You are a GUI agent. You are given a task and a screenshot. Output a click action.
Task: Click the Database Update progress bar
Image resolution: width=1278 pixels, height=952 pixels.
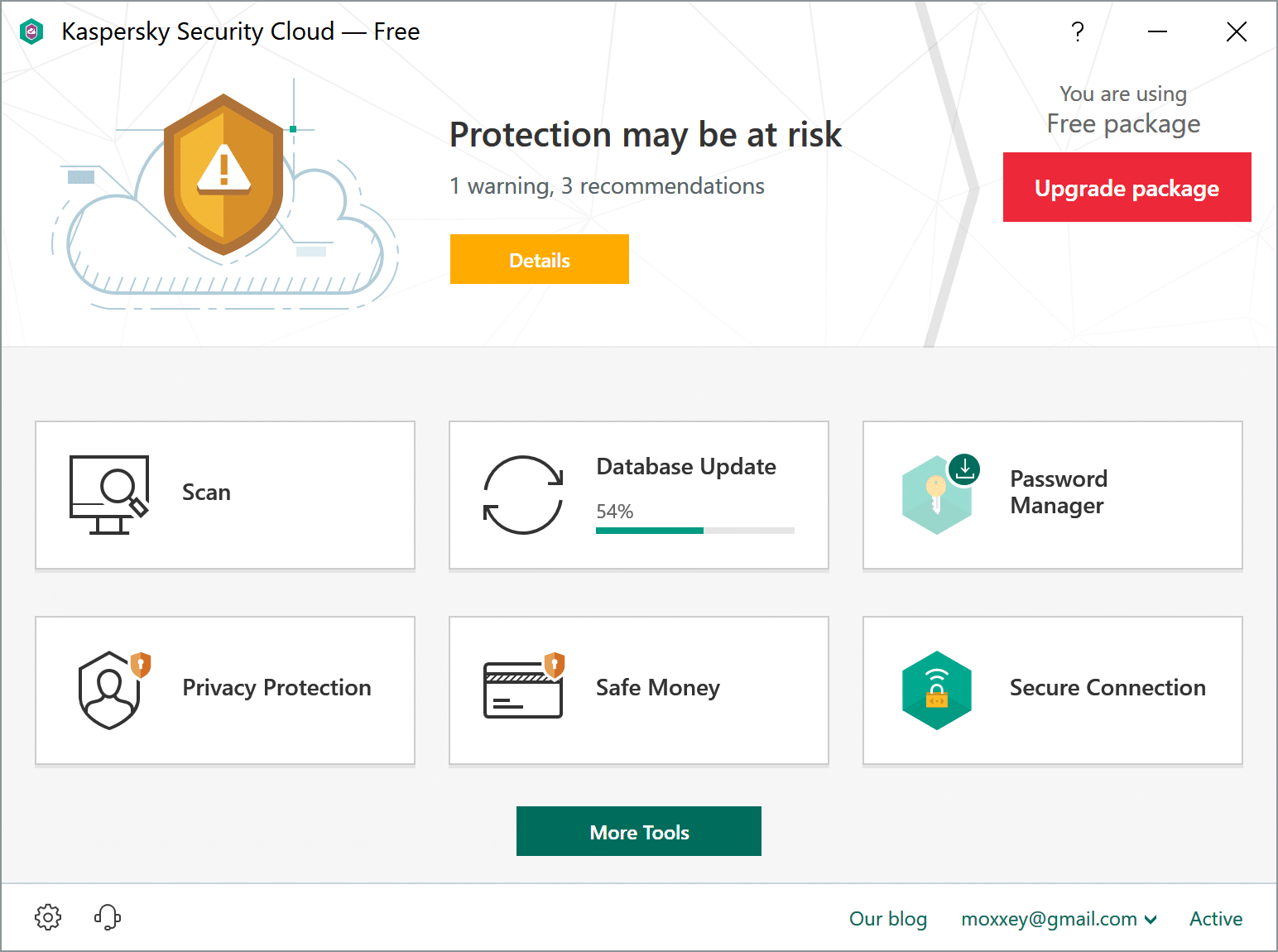(x=694, y=531)
